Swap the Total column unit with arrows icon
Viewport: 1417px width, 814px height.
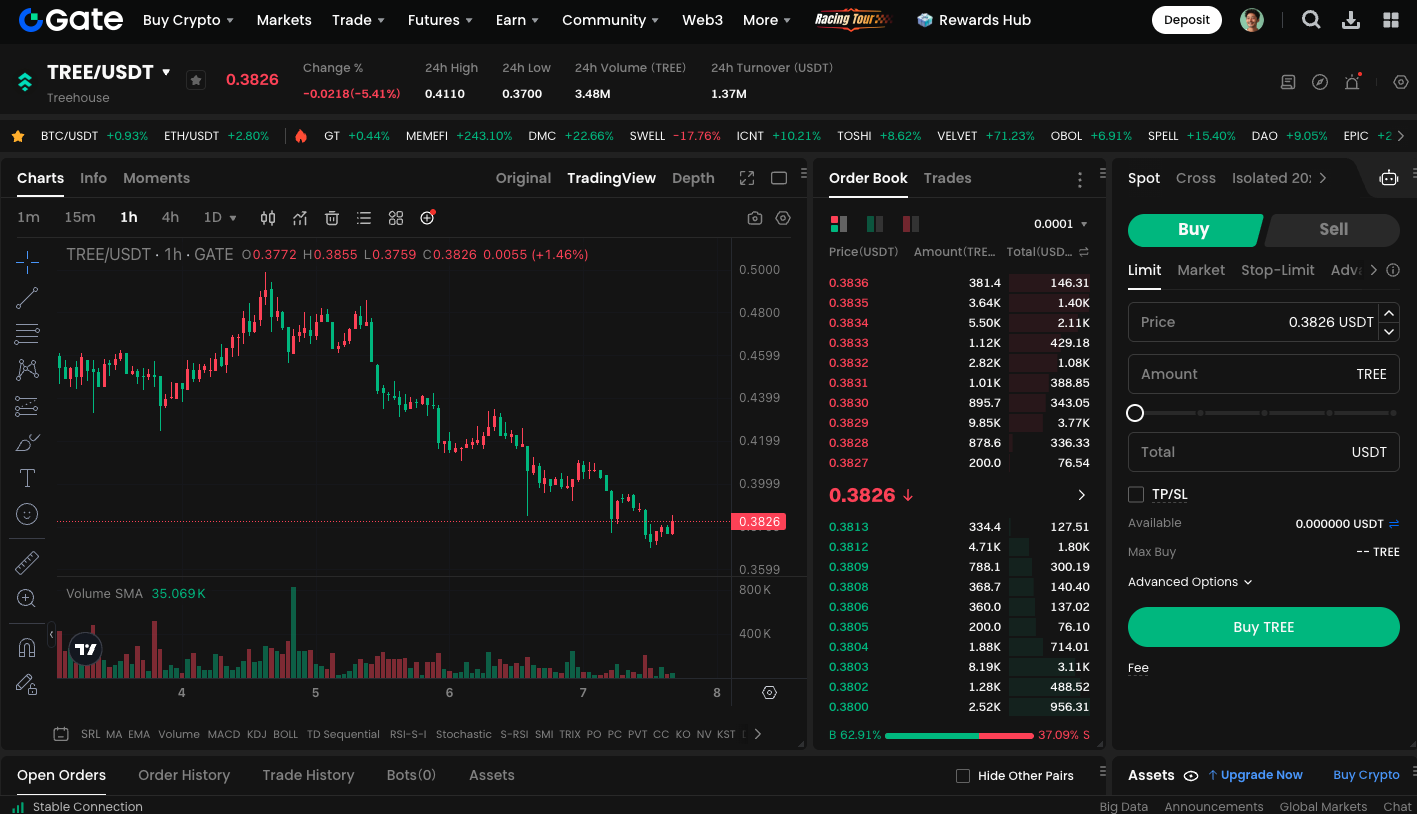click(1084, 252)
